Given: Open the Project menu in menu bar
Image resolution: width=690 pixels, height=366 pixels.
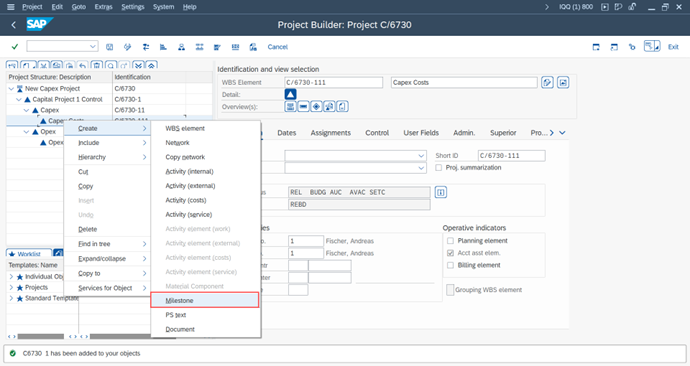Looking at the screenshot, I should click(32, 7).
